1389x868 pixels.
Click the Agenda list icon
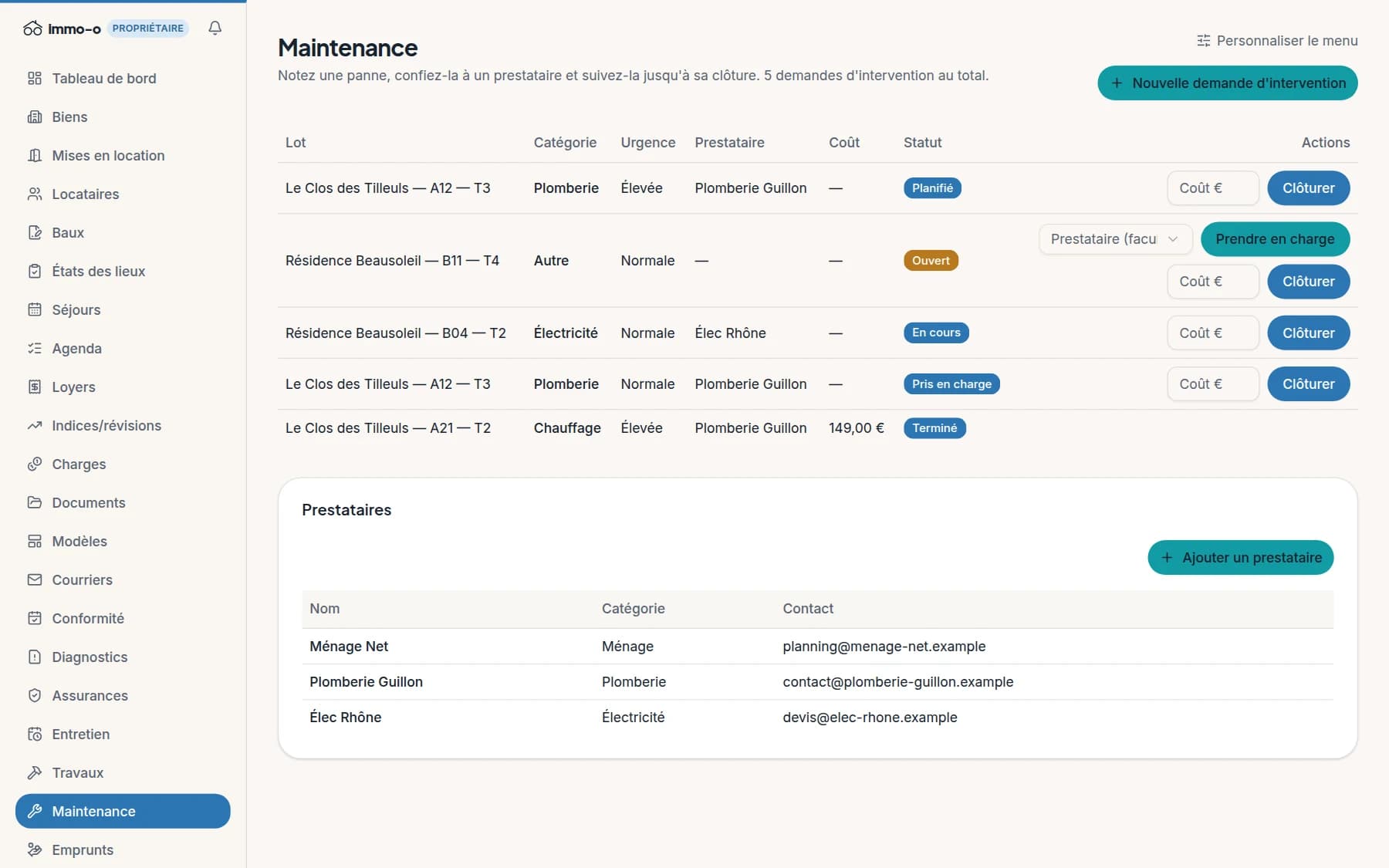[x=35, y=348]
